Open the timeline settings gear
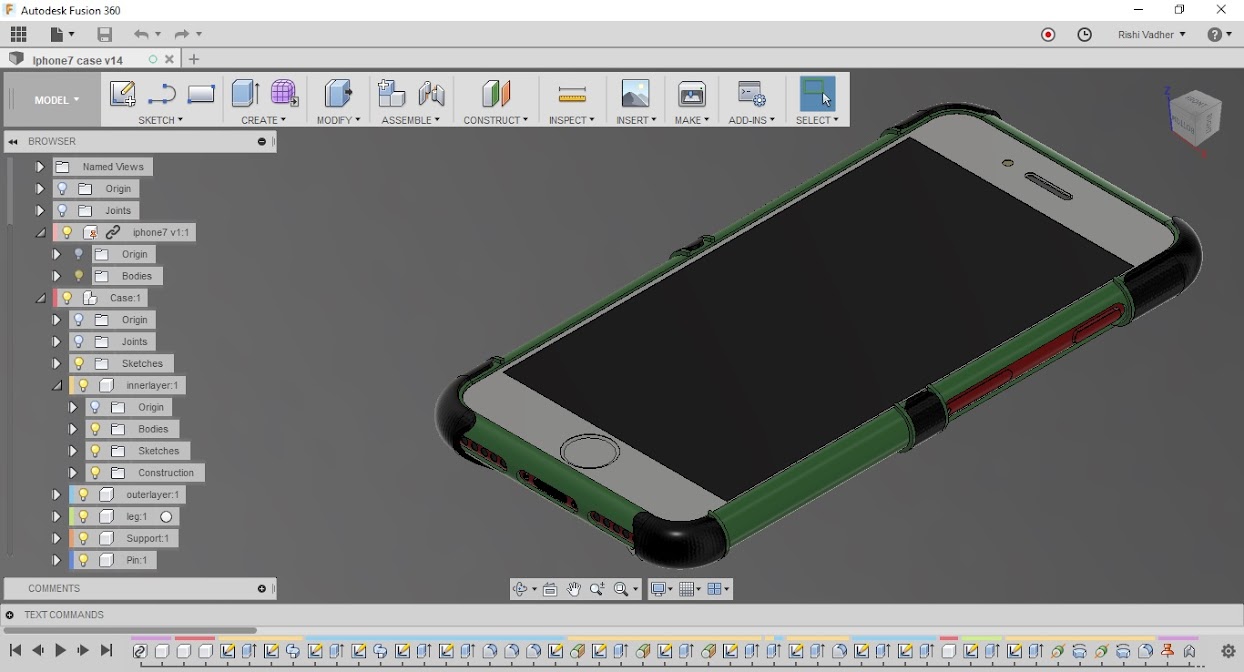The height and width of the screenshot is (672, 1244). [x=1229, y=652]
